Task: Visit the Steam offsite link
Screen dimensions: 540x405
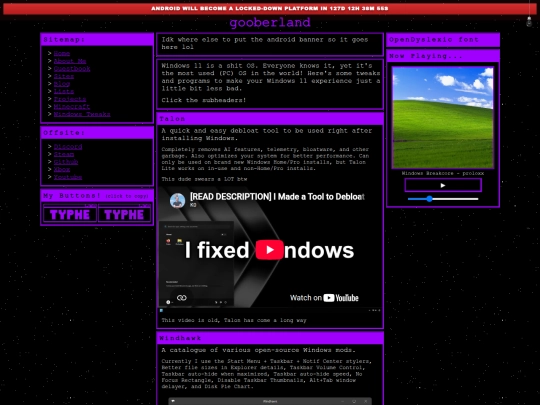Action: (x=64, y=154)
